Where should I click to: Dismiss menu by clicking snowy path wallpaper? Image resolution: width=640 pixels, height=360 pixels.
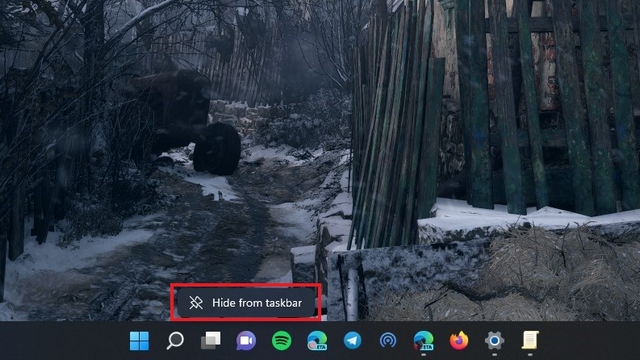tap(229, 229)
